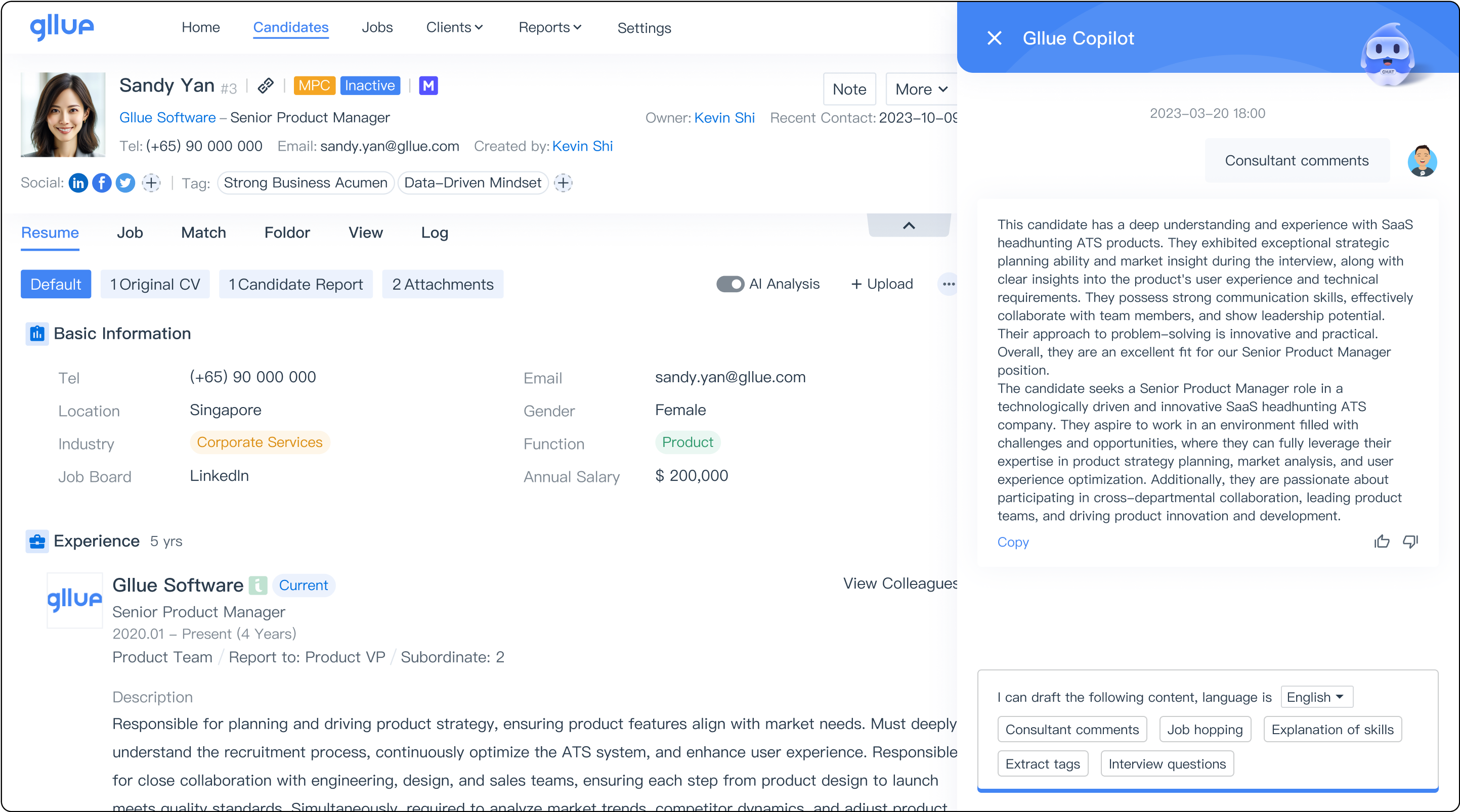
Task: Click the user avatar in Copilot chat
Action: coord(1422,161)
